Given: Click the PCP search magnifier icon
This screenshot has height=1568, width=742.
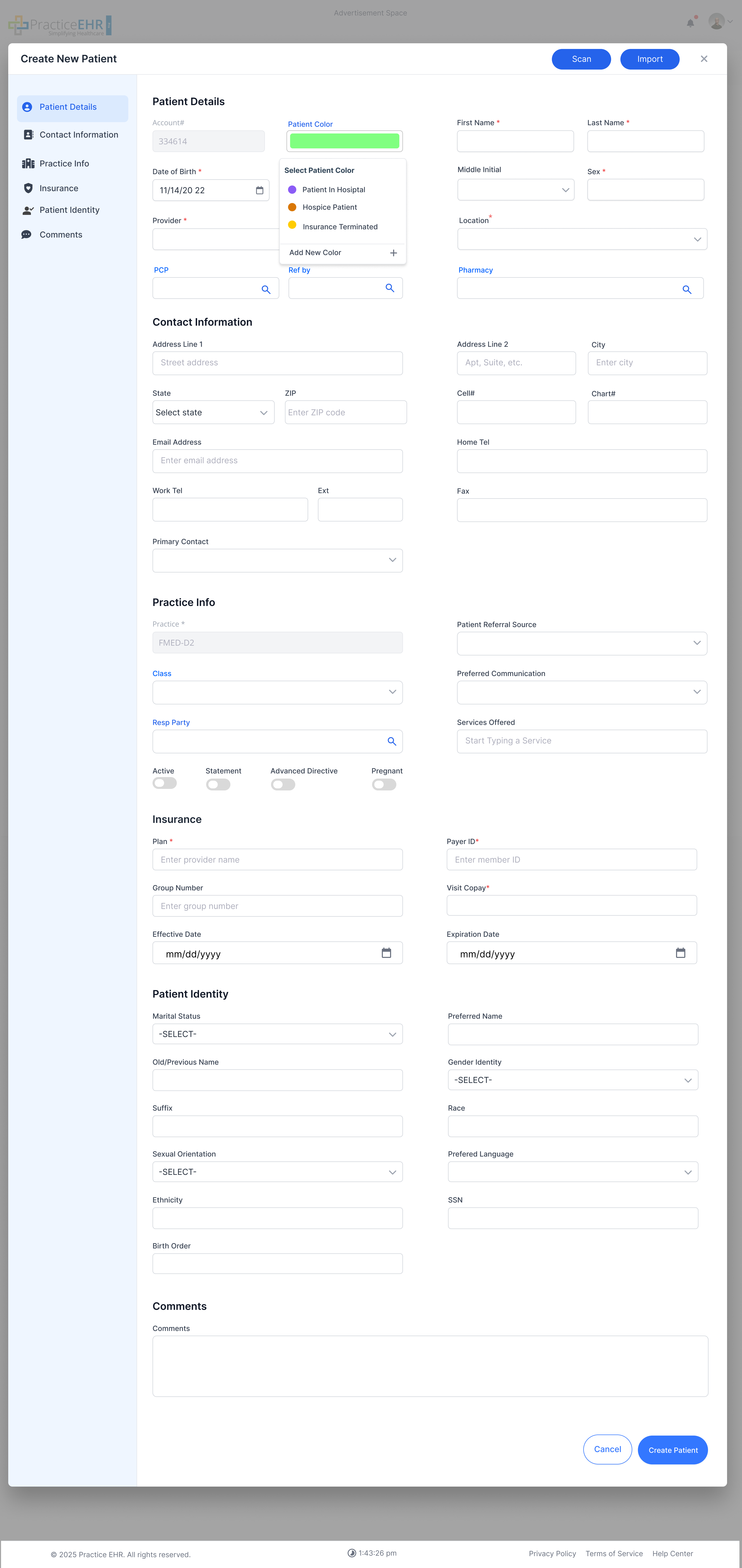Looking at the screenshot, I should 266,290.
